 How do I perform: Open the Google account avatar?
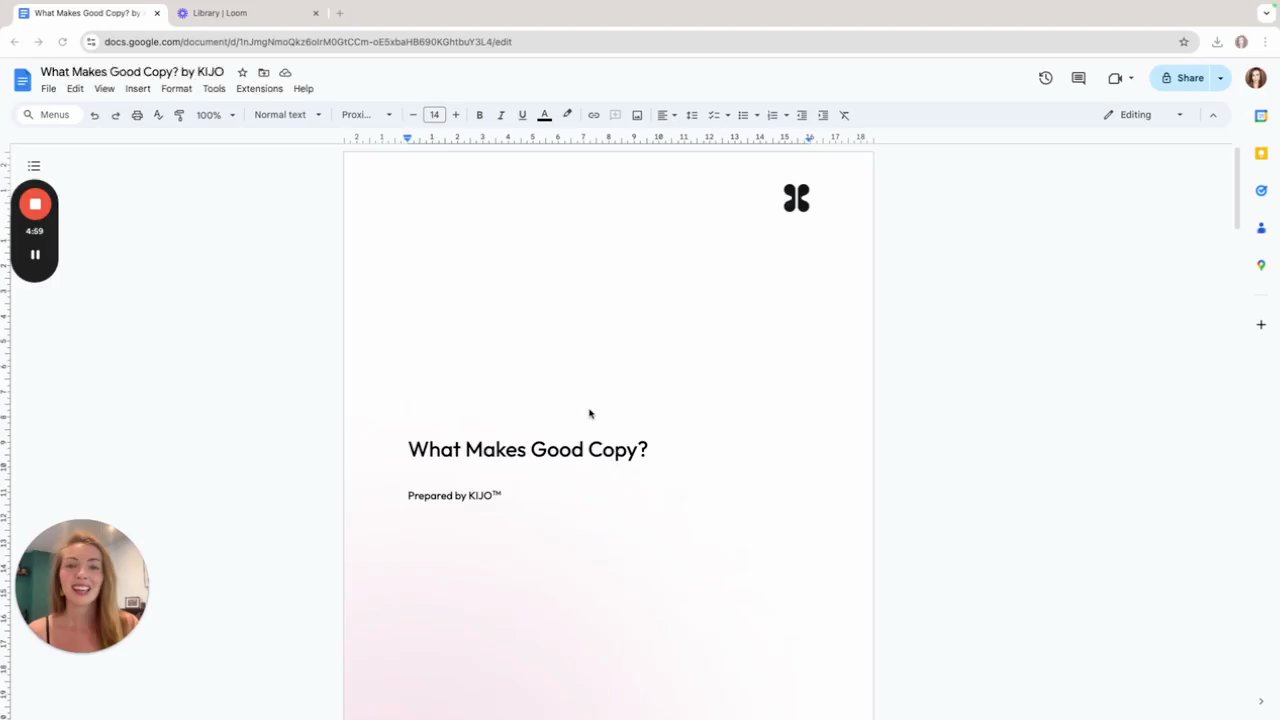tap(1256, 78)
